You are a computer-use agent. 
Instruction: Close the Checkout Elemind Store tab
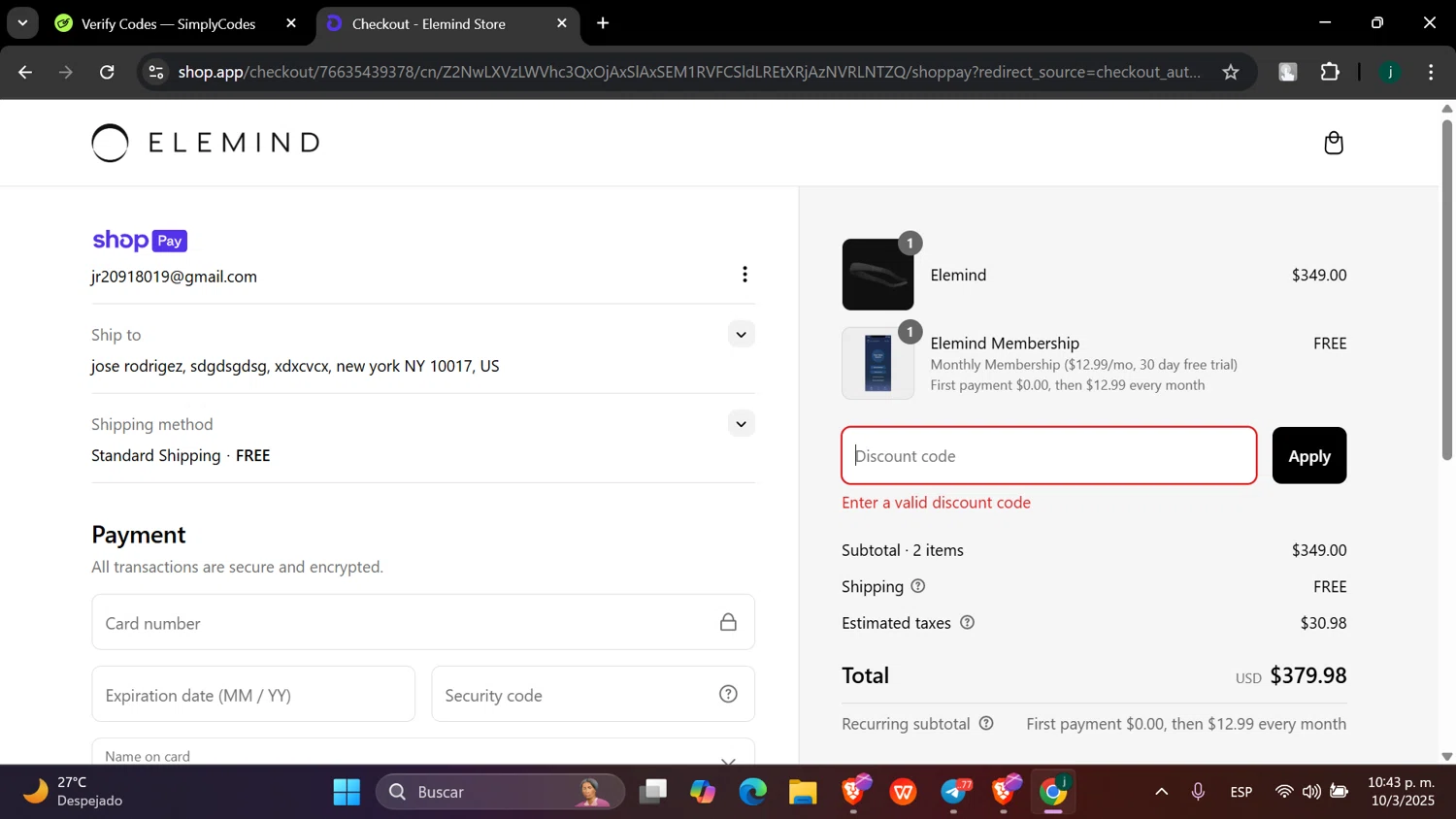(x=561, y=23)
